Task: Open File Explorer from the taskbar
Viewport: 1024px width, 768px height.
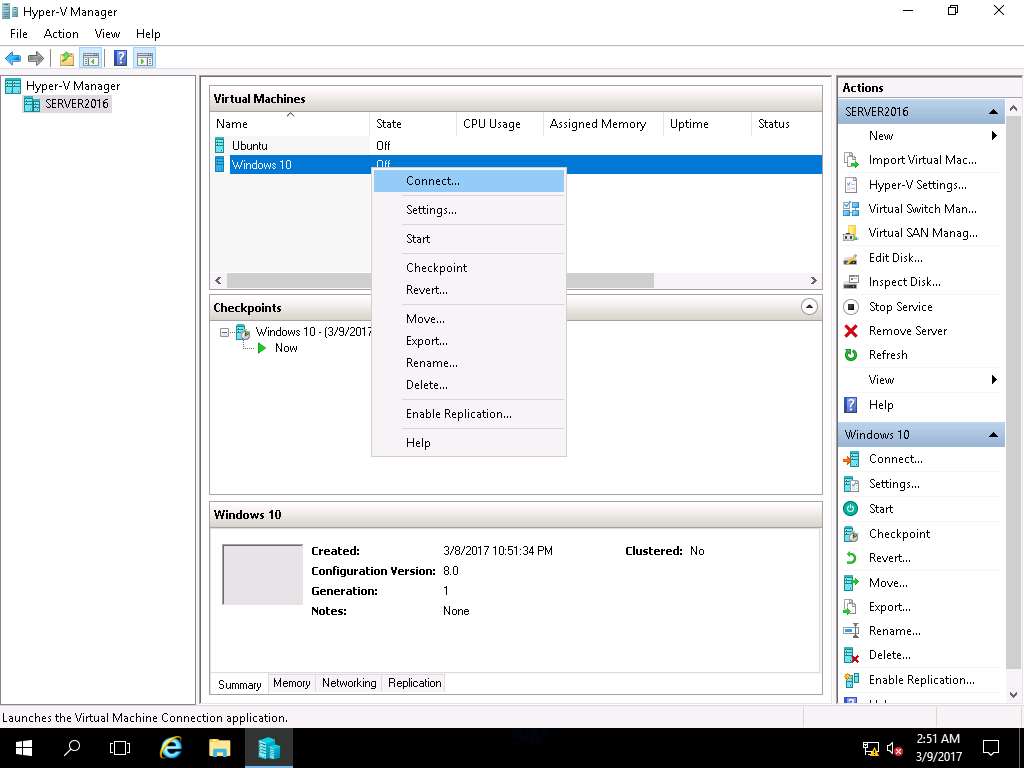Action: tap(219, 748)
